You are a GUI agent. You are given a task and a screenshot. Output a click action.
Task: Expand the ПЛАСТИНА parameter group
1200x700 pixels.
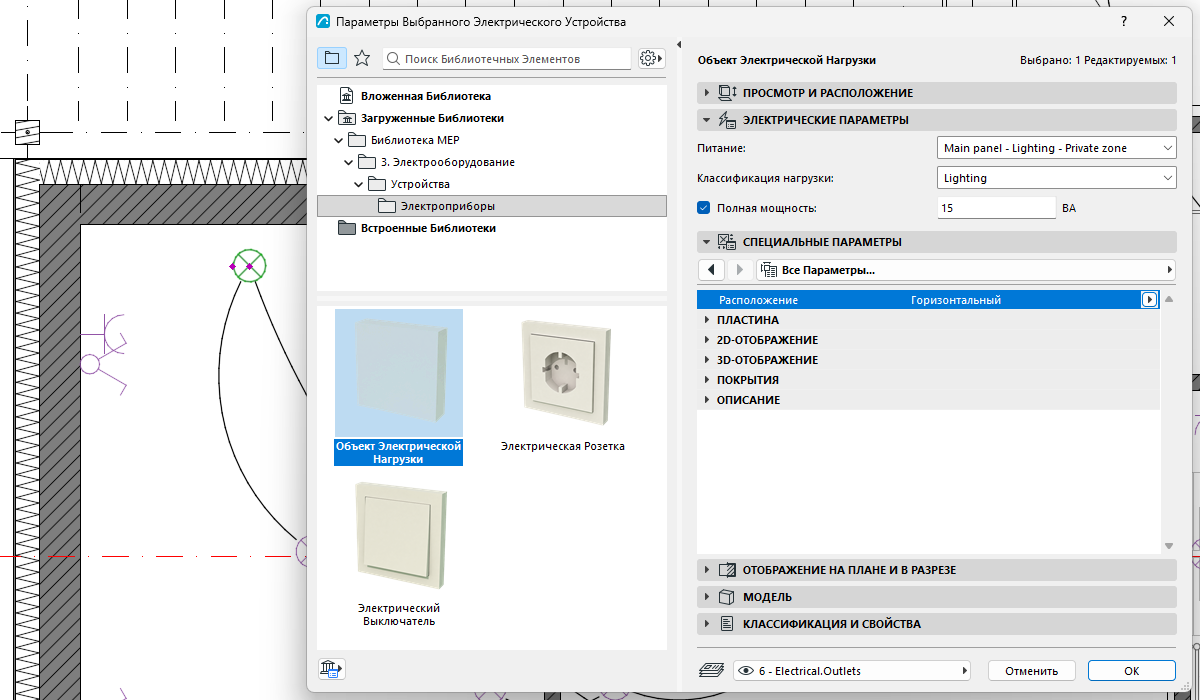click(707, 320)
